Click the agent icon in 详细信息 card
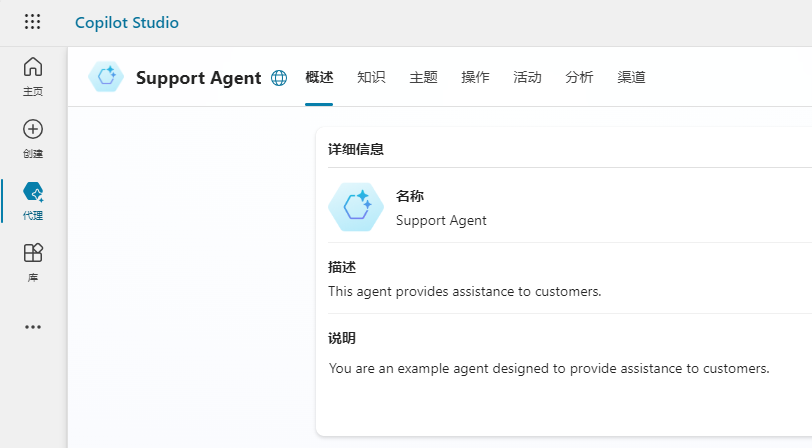 point(356,207)
